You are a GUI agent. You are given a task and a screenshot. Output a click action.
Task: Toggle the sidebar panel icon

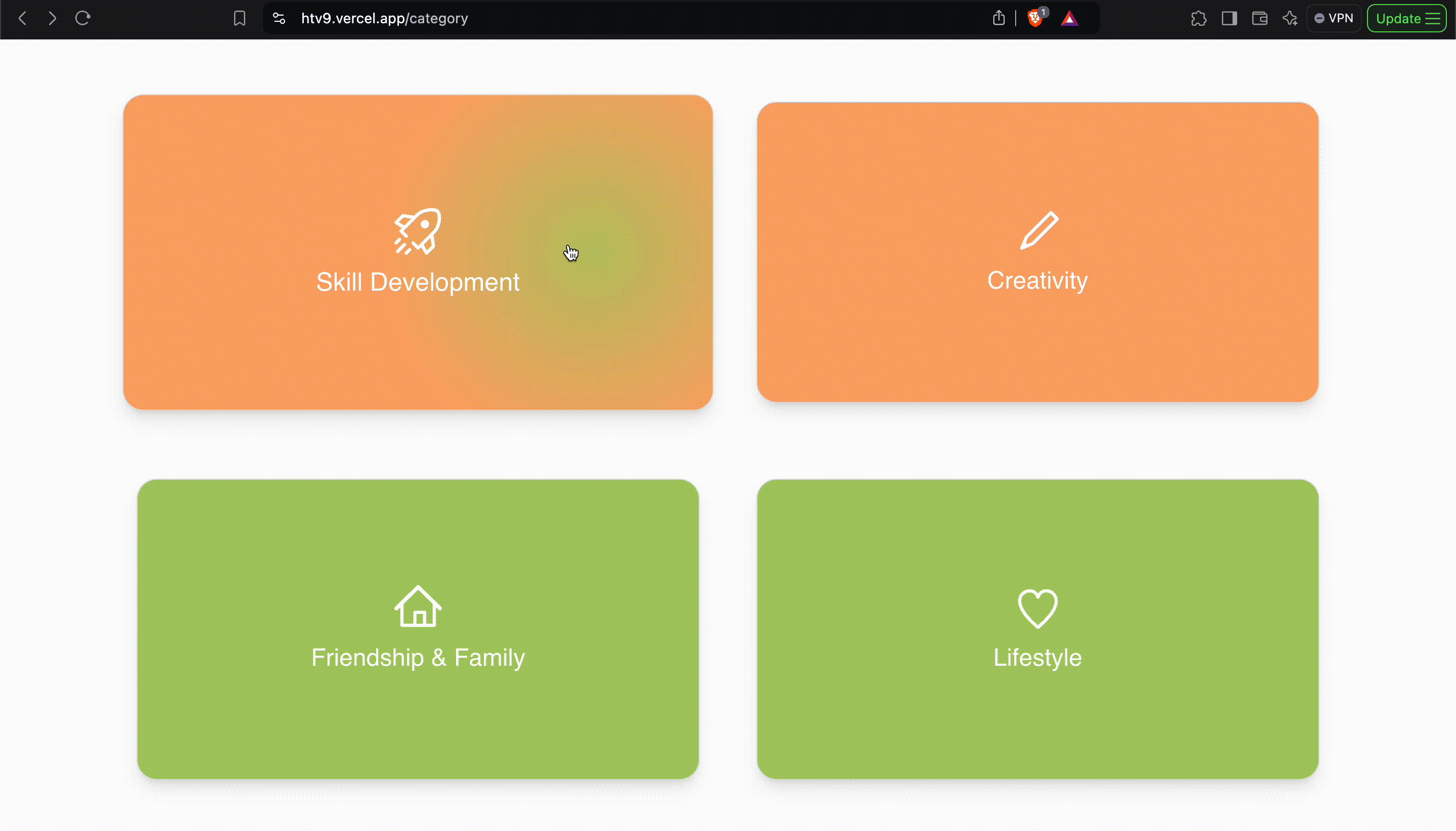pos(1229,18)
